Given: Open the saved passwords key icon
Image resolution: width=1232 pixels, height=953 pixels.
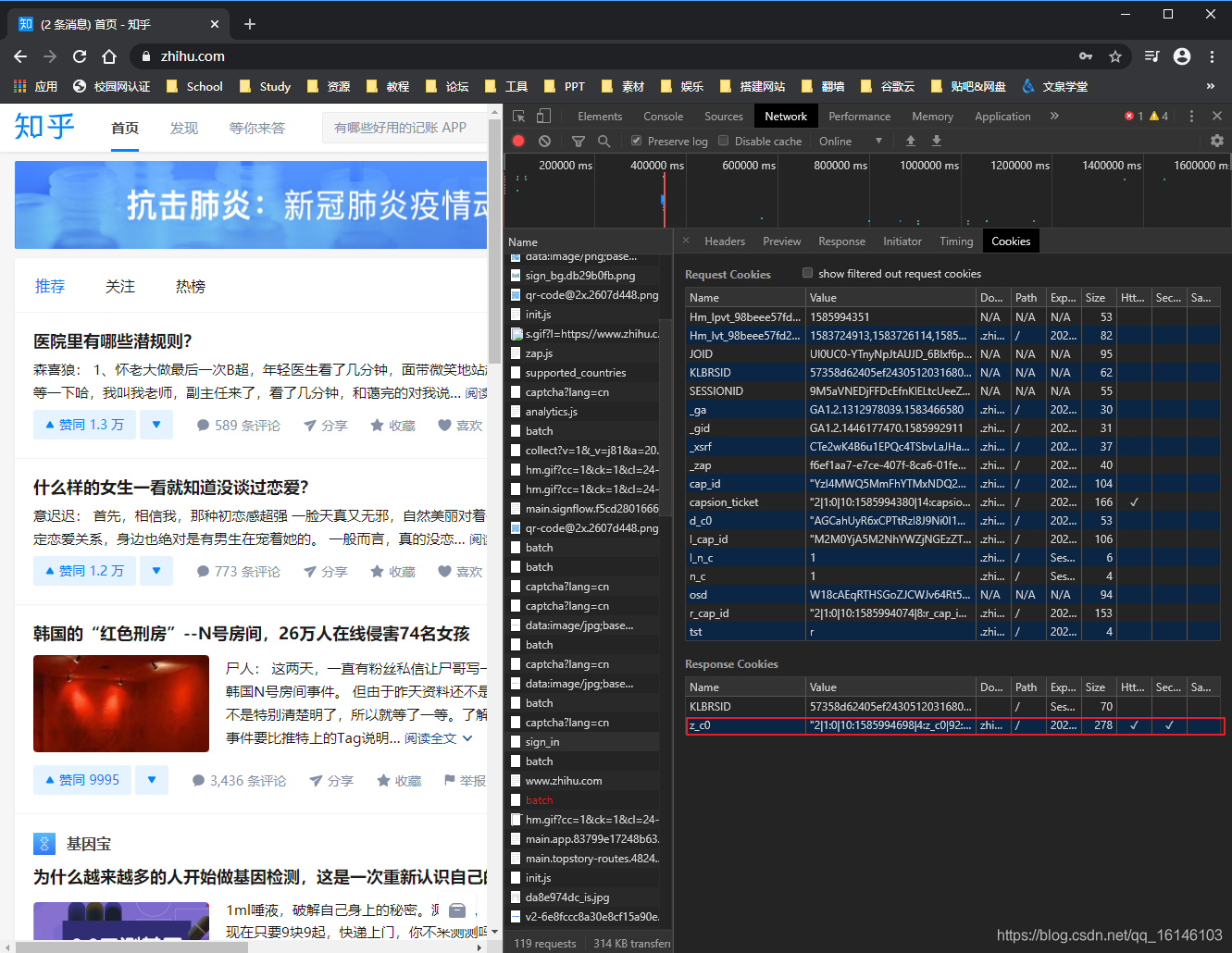Looking at the screenshot, I should click(x=1086, y=56).
